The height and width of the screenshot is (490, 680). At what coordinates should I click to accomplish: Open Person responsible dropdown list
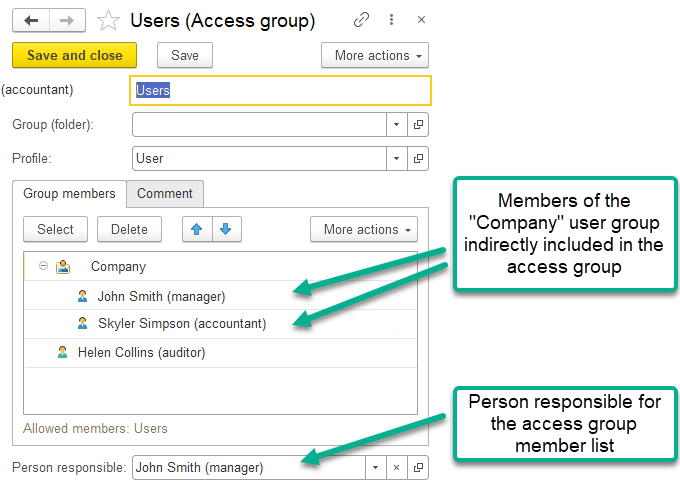(374, 467)
